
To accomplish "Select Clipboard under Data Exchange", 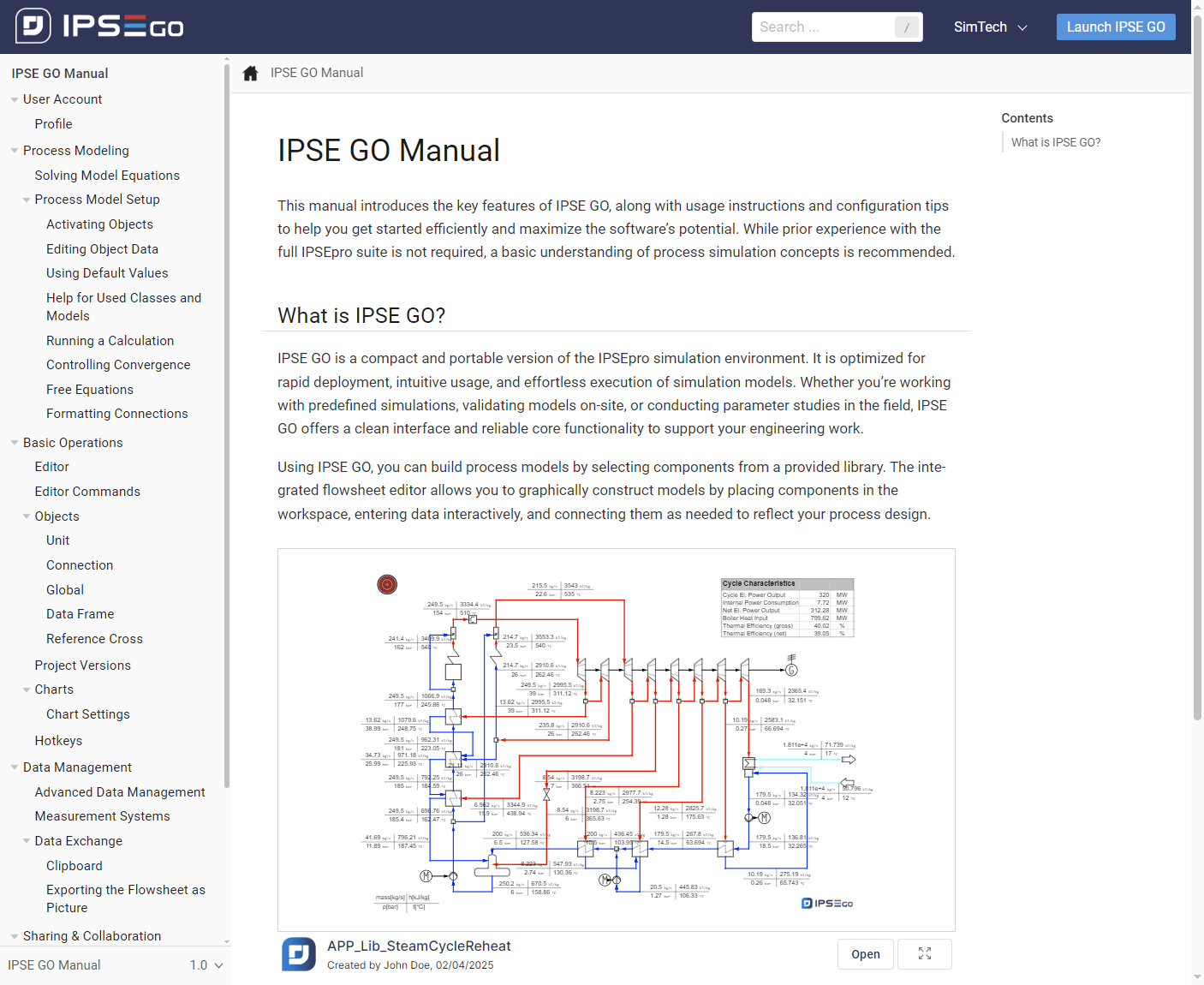I will 74,865.
